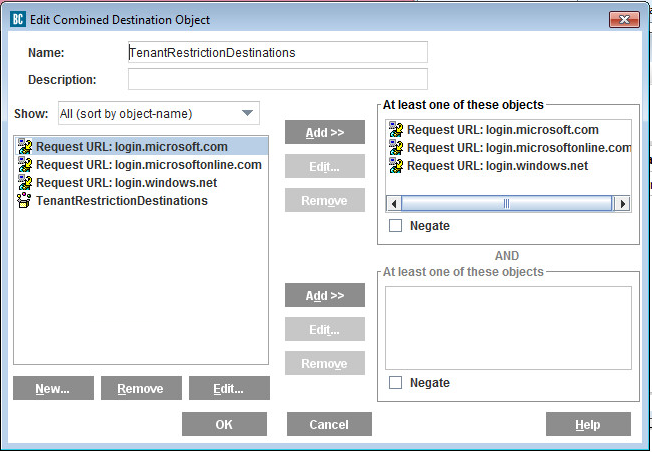This screenshot has height=452, width=652.
Task: Click login.microsoft.com icon in right objects box
Action: pyautogui.click(x=396, y=130)
